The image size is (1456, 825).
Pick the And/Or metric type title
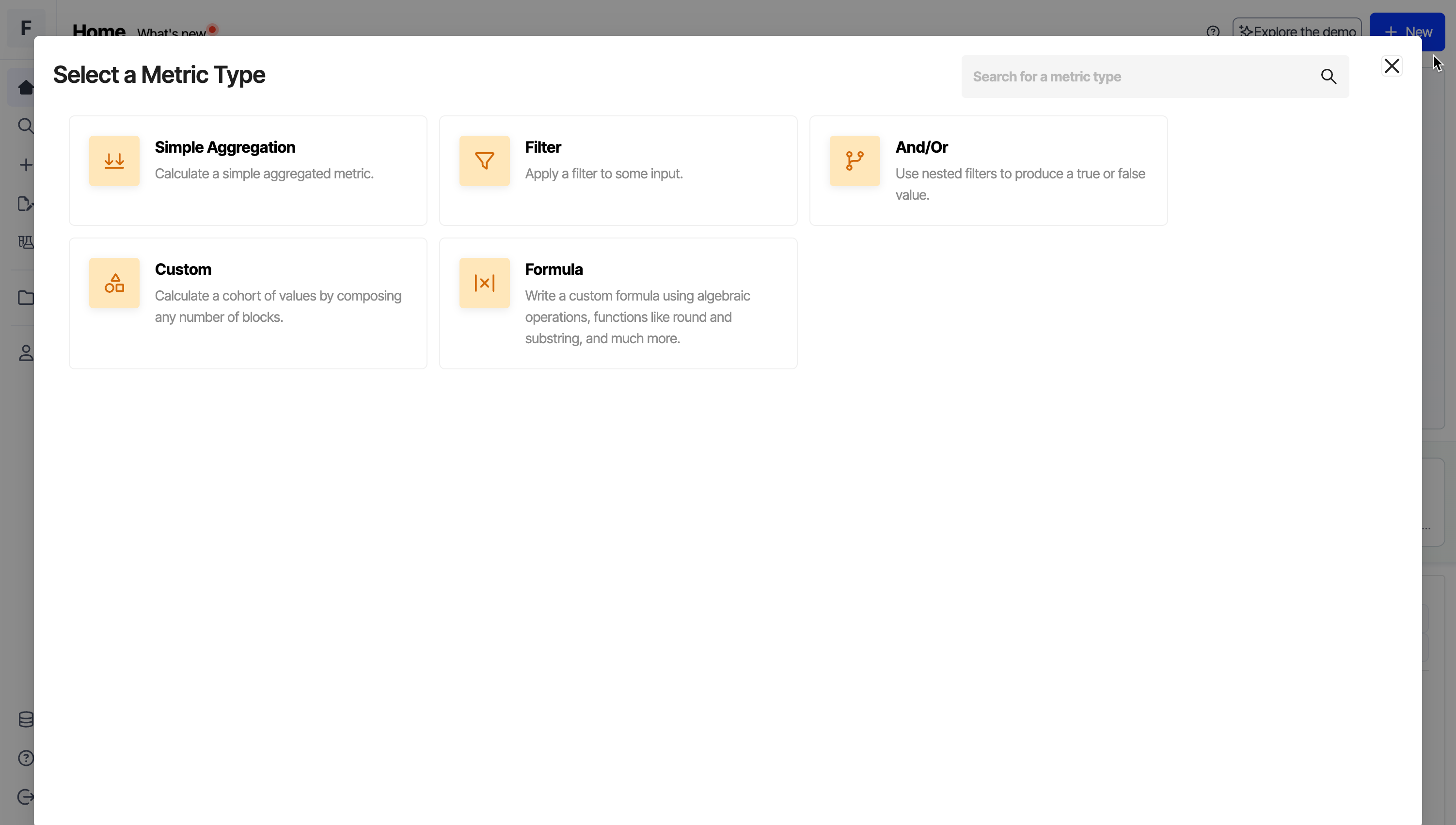[x=921, y=147]
